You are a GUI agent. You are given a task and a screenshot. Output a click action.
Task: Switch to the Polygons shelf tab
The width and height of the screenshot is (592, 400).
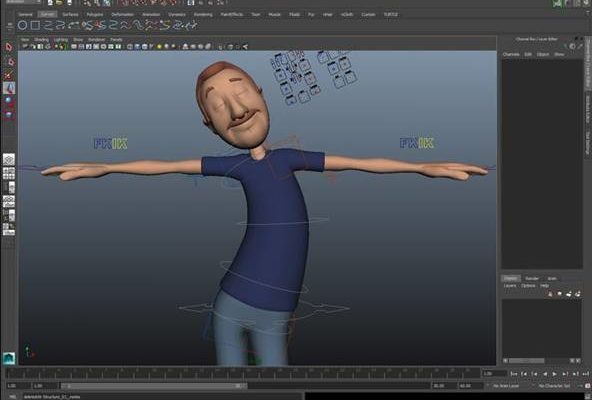95,14
